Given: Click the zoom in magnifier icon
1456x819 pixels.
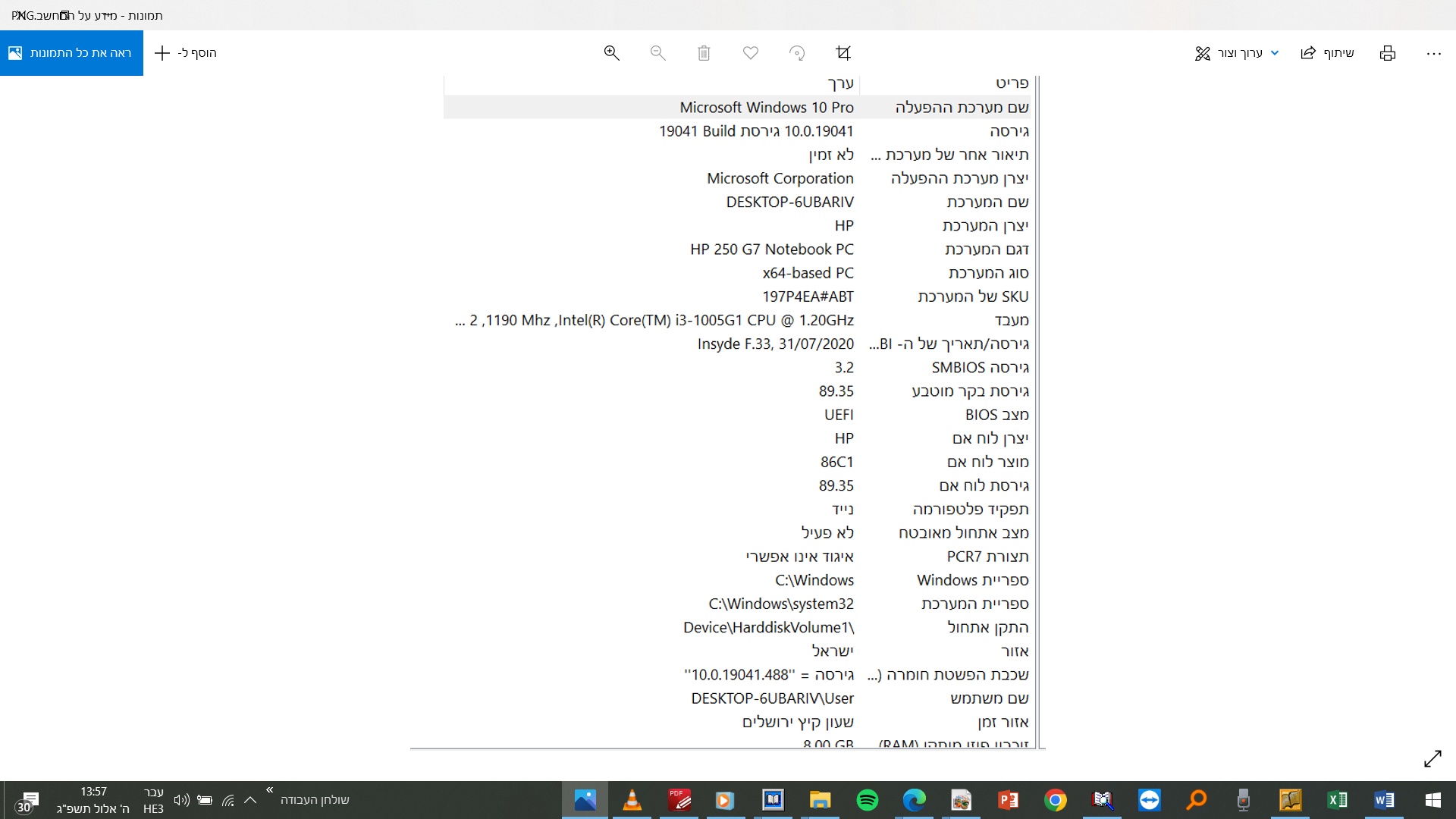Looking at the screenshot, I should click(611, 53).
